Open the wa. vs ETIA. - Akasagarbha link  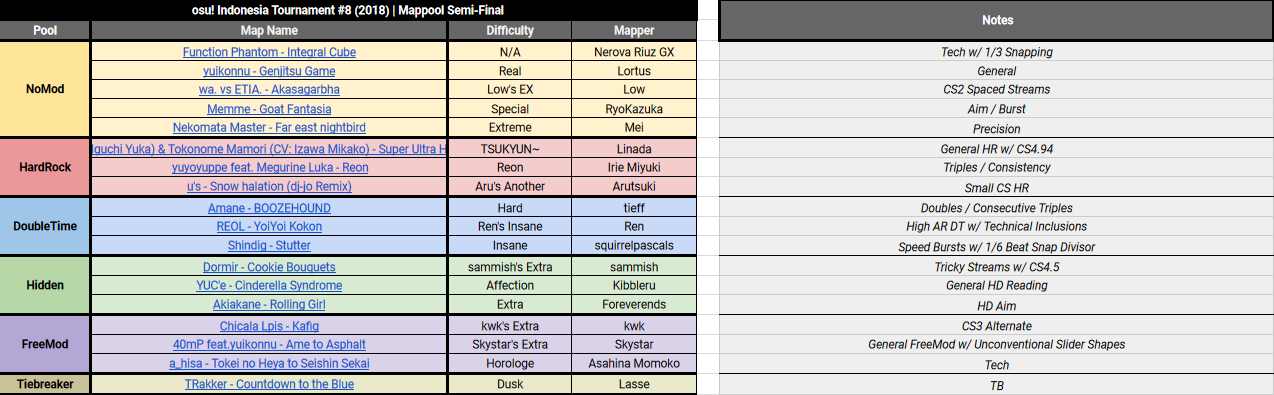click(x=269, y=90)
